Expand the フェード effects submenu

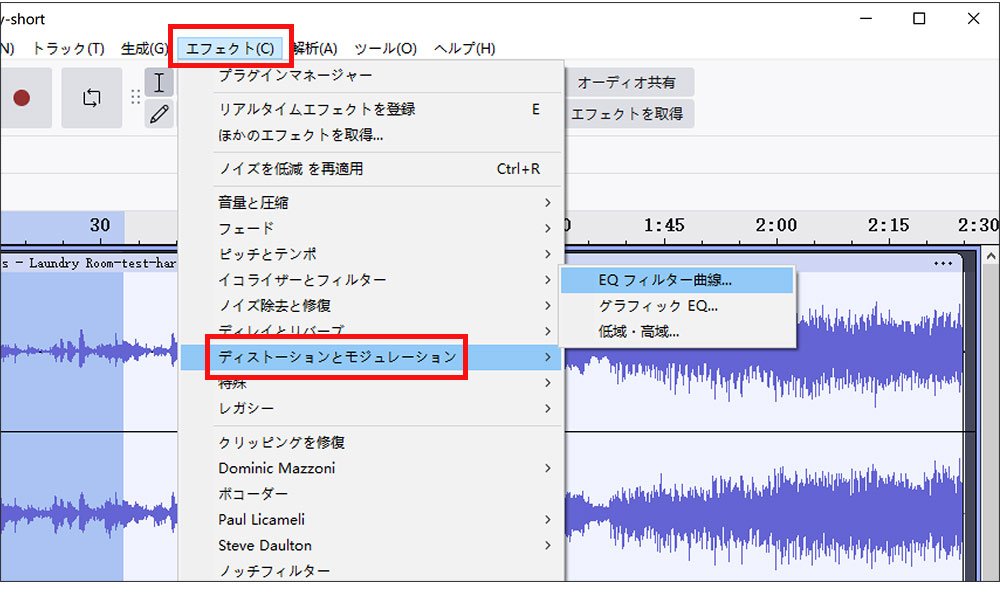[260, 229]
